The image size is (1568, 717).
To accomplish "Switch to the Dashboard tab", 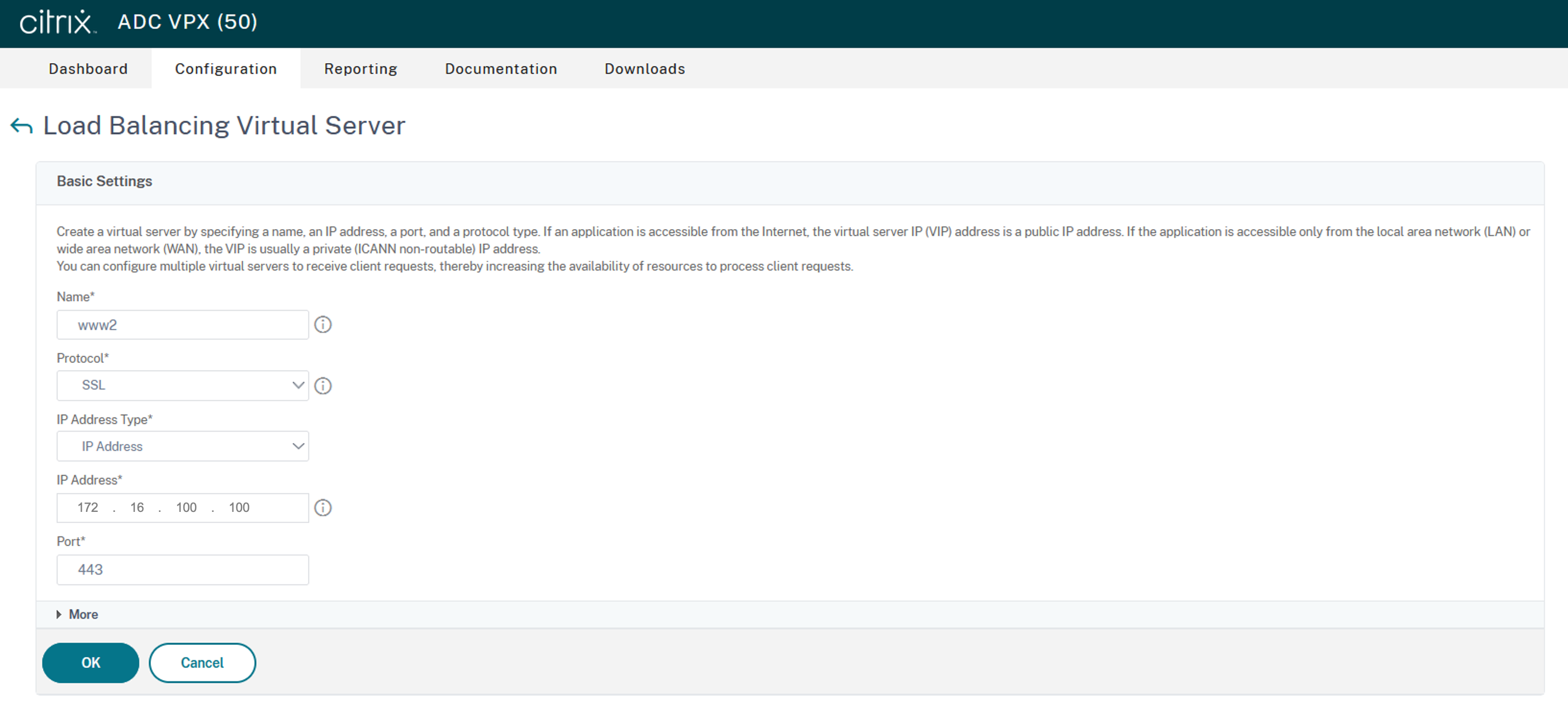I will [88, 69].
